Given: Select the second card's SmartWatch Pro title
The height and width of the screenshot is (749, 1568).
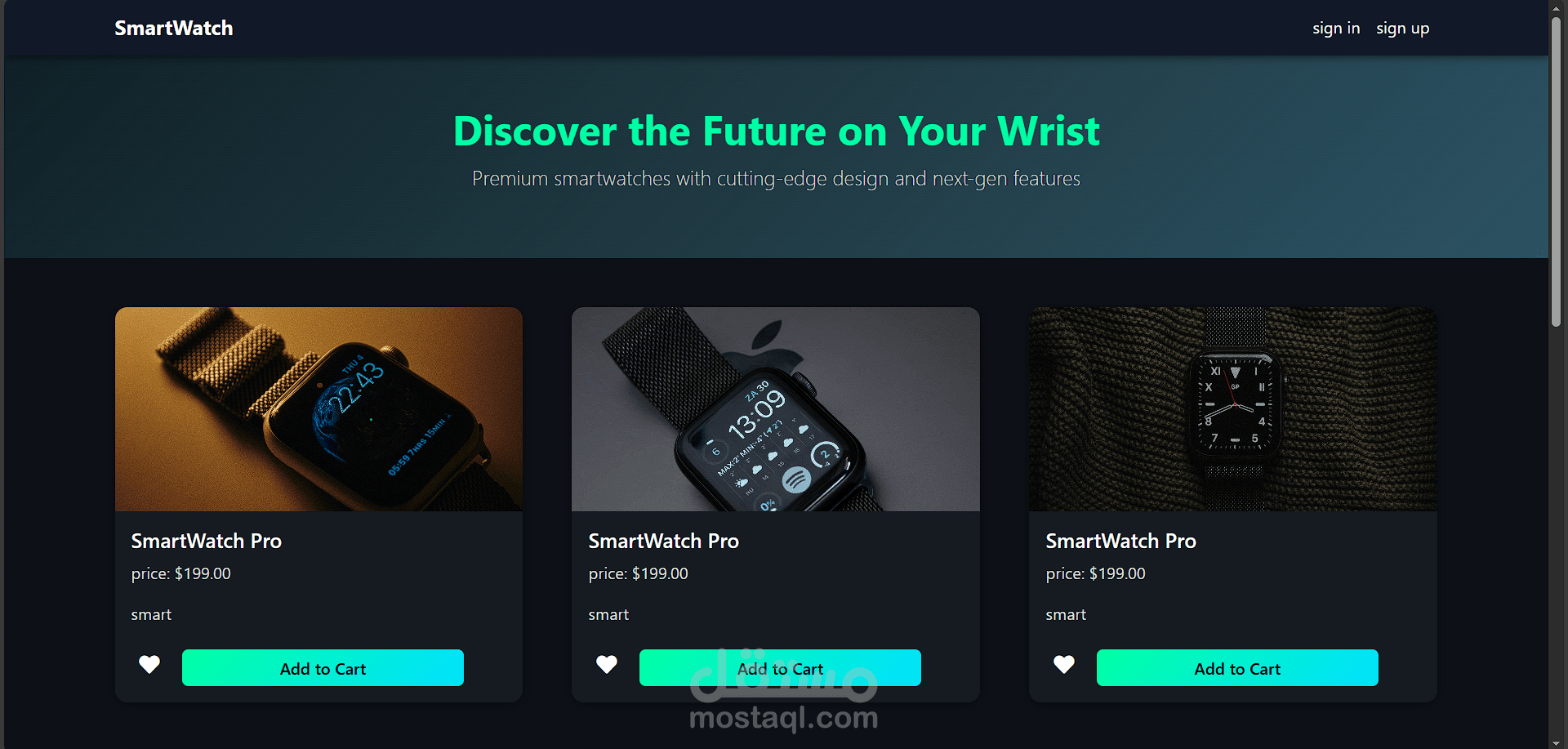Looking at the screenshot, I should [x=664, y=541].
